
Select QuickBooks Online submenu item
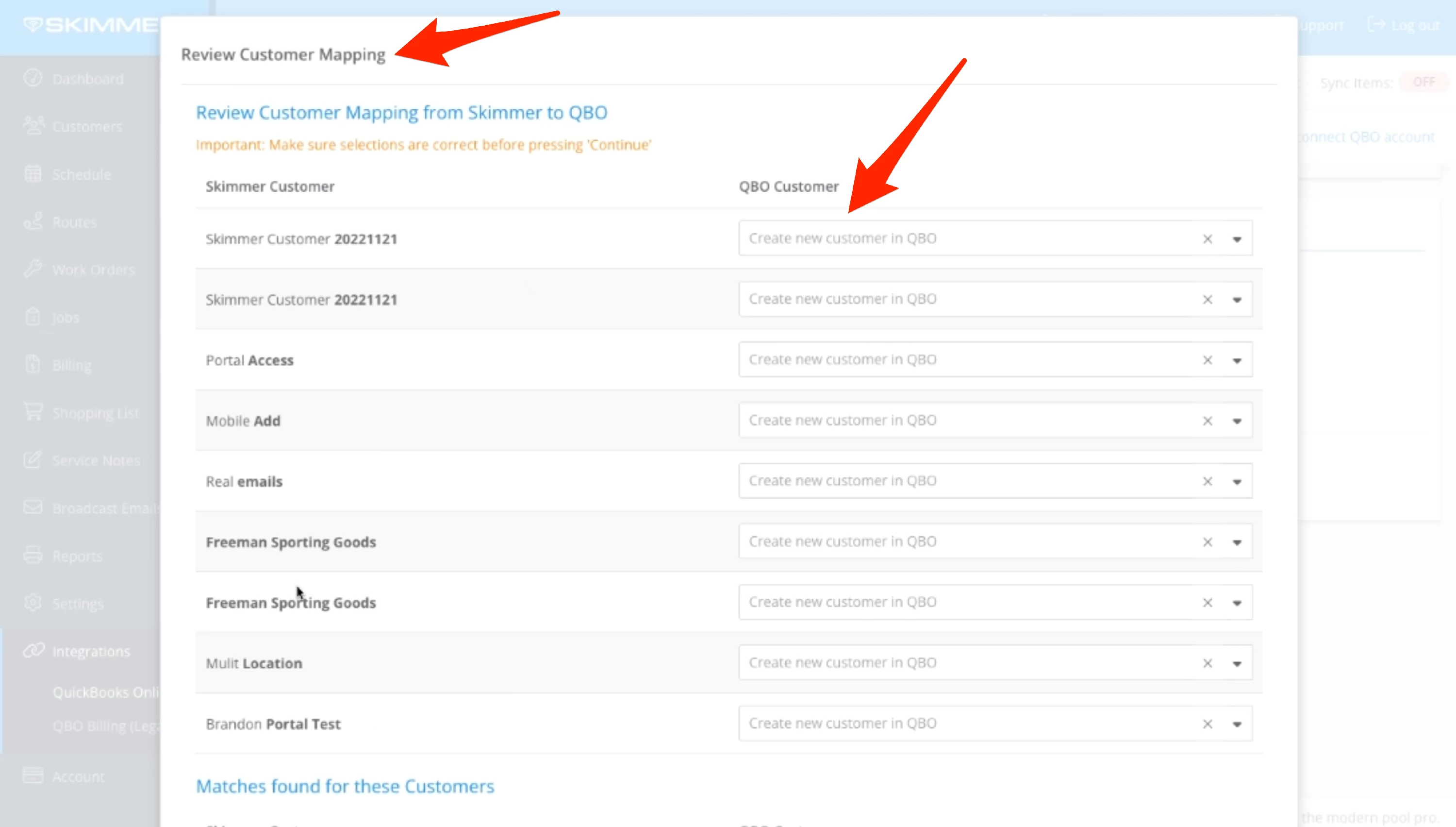[x=106, y=692]
